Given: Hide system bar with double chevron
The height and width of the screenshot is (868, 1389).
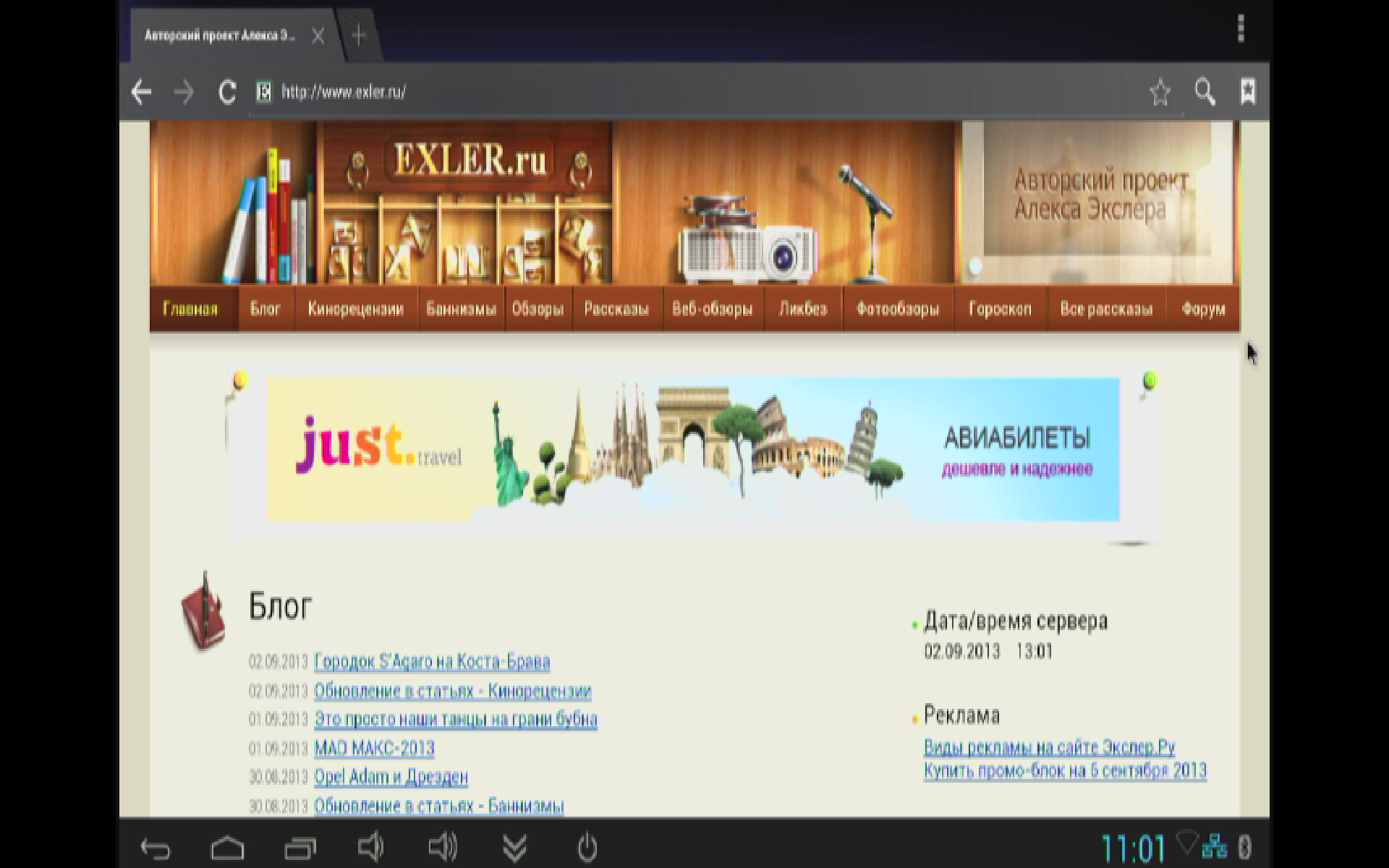Looking at the screenshot, I should click(514, 848).
